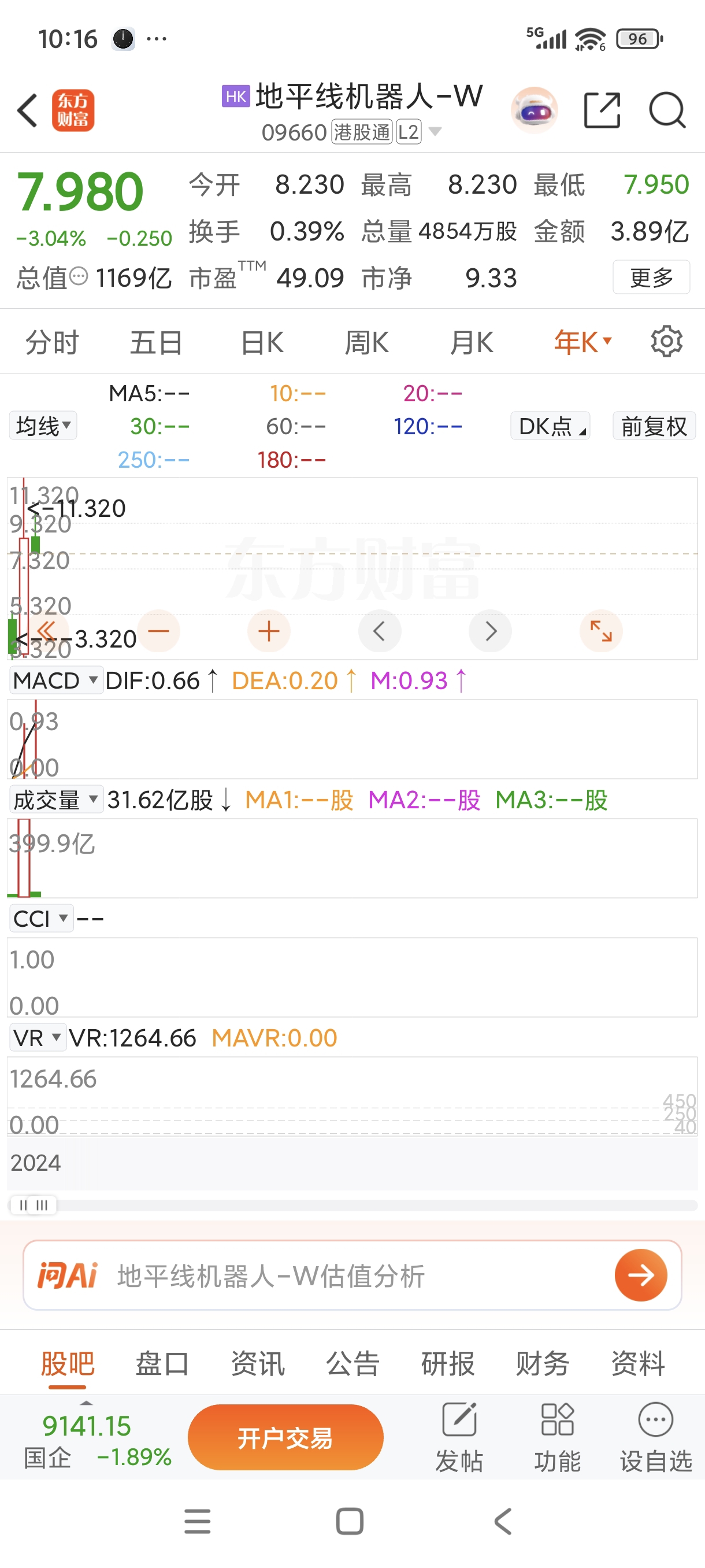Tap the 问Ai 估值分析 input field
The height and width of the screenshot is (1568, 705).
352,1275
